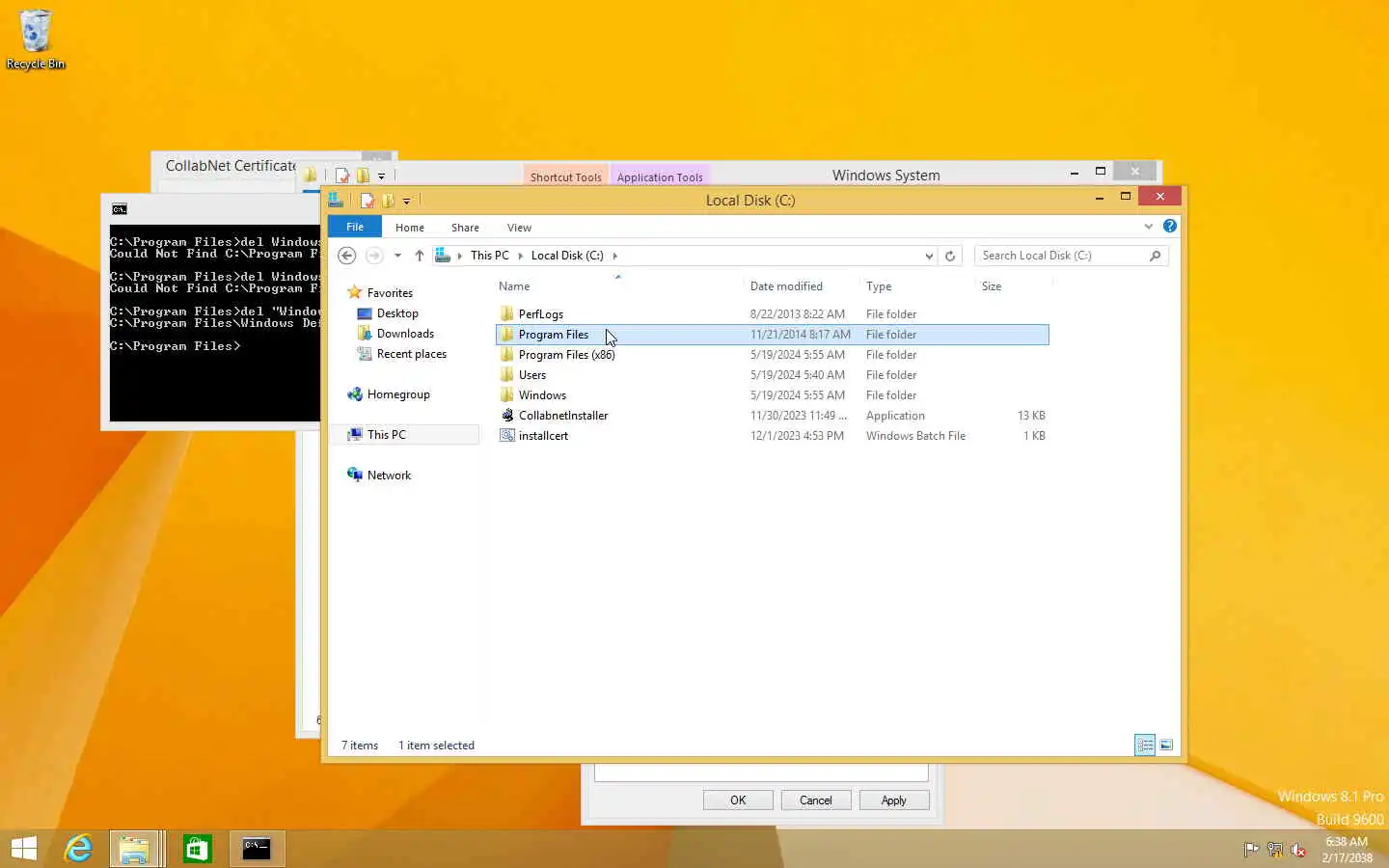
Task: Select Shortcut Tools tab in Windows System
Action: (565, 176)
